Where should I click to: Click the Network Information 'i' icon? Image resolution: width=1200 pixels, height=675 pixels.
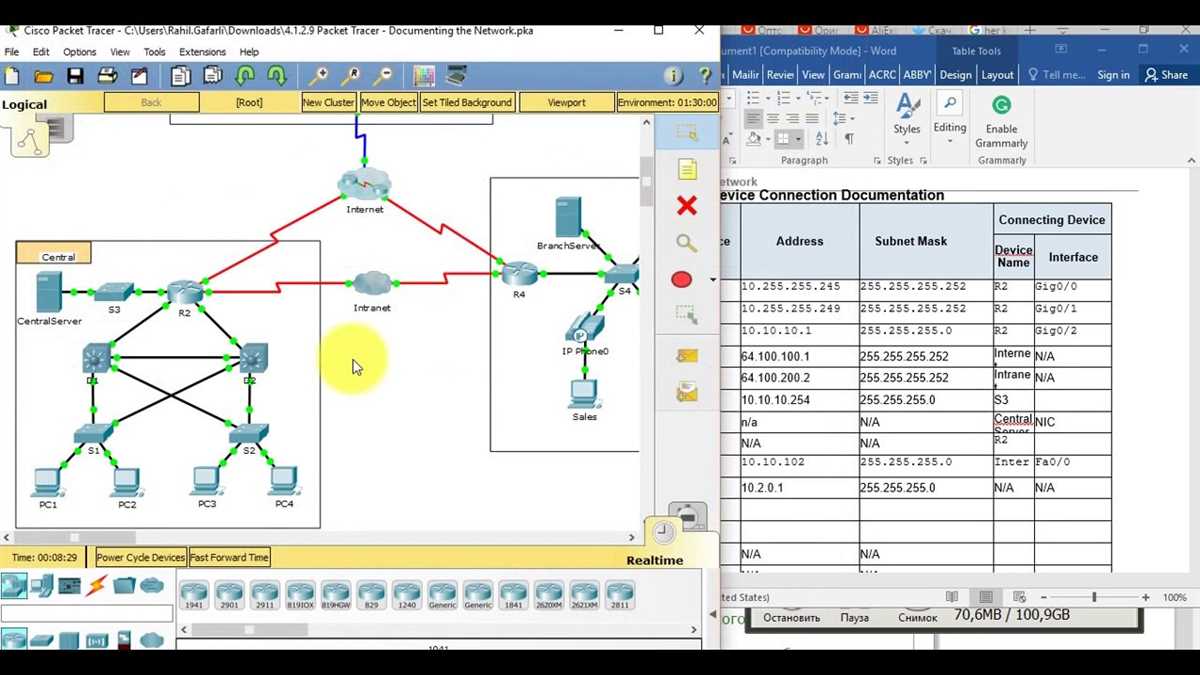673,76
